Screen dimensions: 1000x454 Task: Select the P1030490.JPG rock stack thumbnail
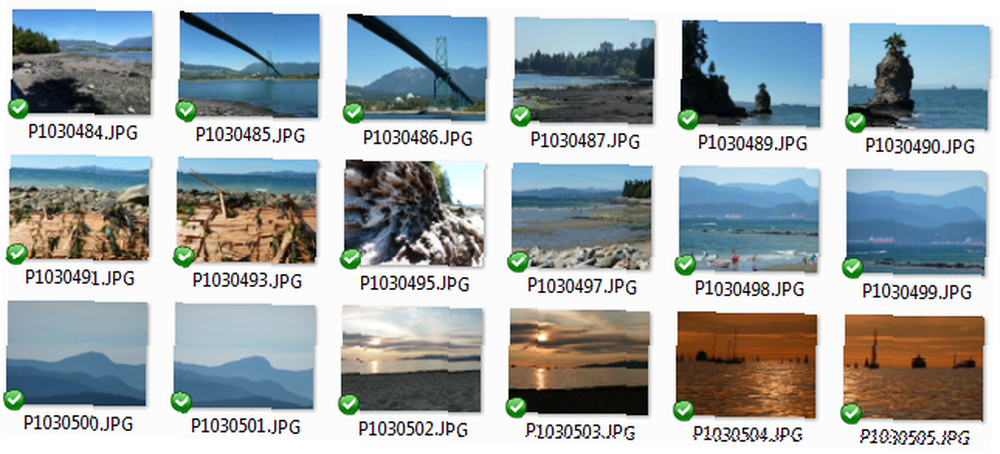(918, 76)
